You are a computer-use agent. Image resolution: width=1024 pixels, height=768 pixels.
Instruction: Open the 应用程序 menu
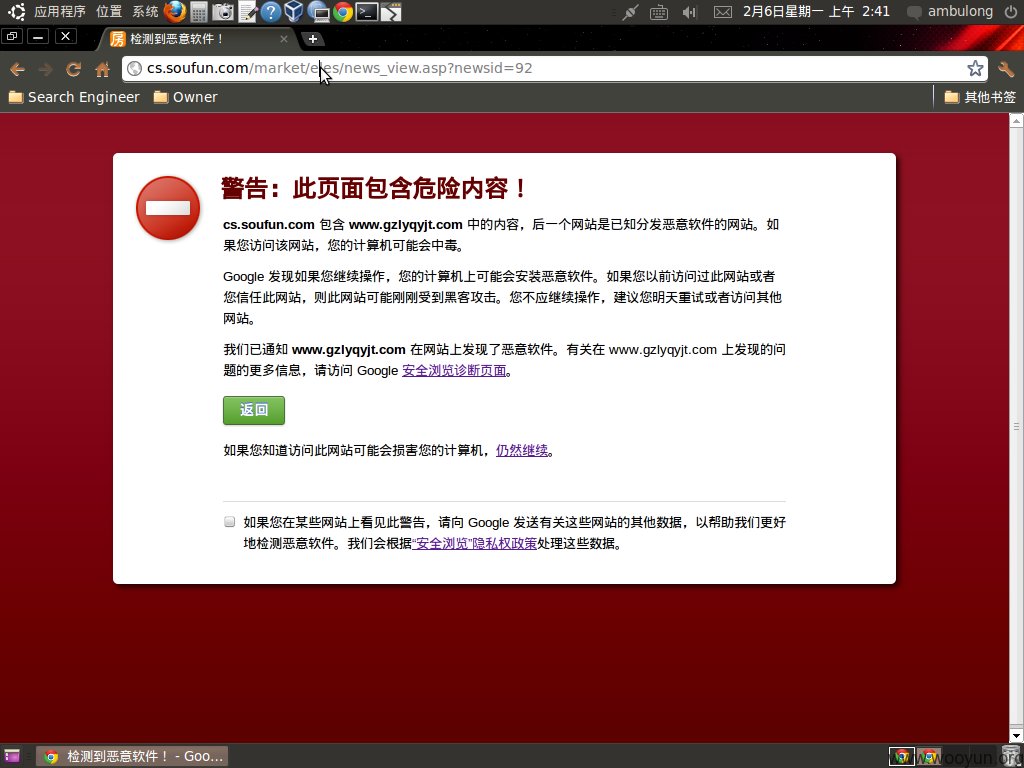(x=60, y=12)
